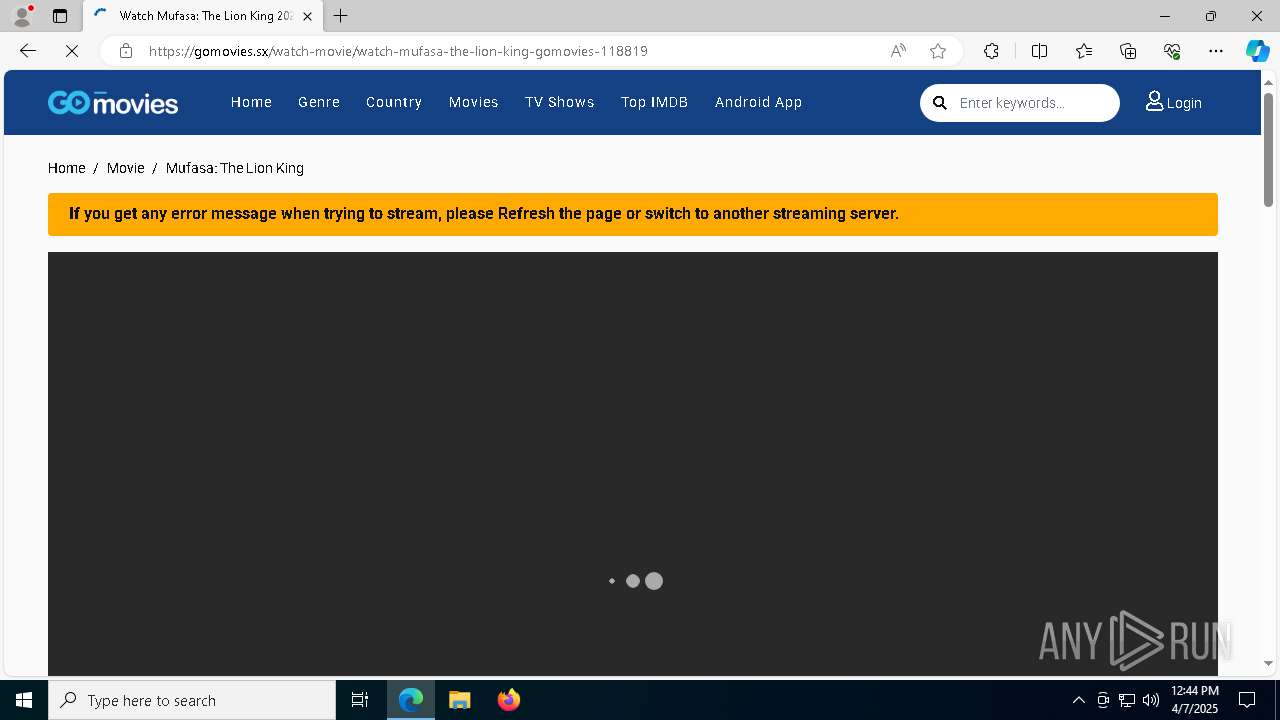The width and height of the screenshot is (1280, 720).
Task: Click the scrollbar up arrow
Action: coord(1268,81)
